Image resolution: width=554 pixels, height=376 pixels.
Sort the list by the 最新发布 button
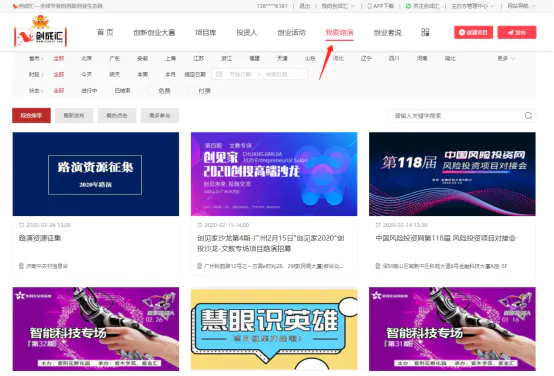(74, 116)
